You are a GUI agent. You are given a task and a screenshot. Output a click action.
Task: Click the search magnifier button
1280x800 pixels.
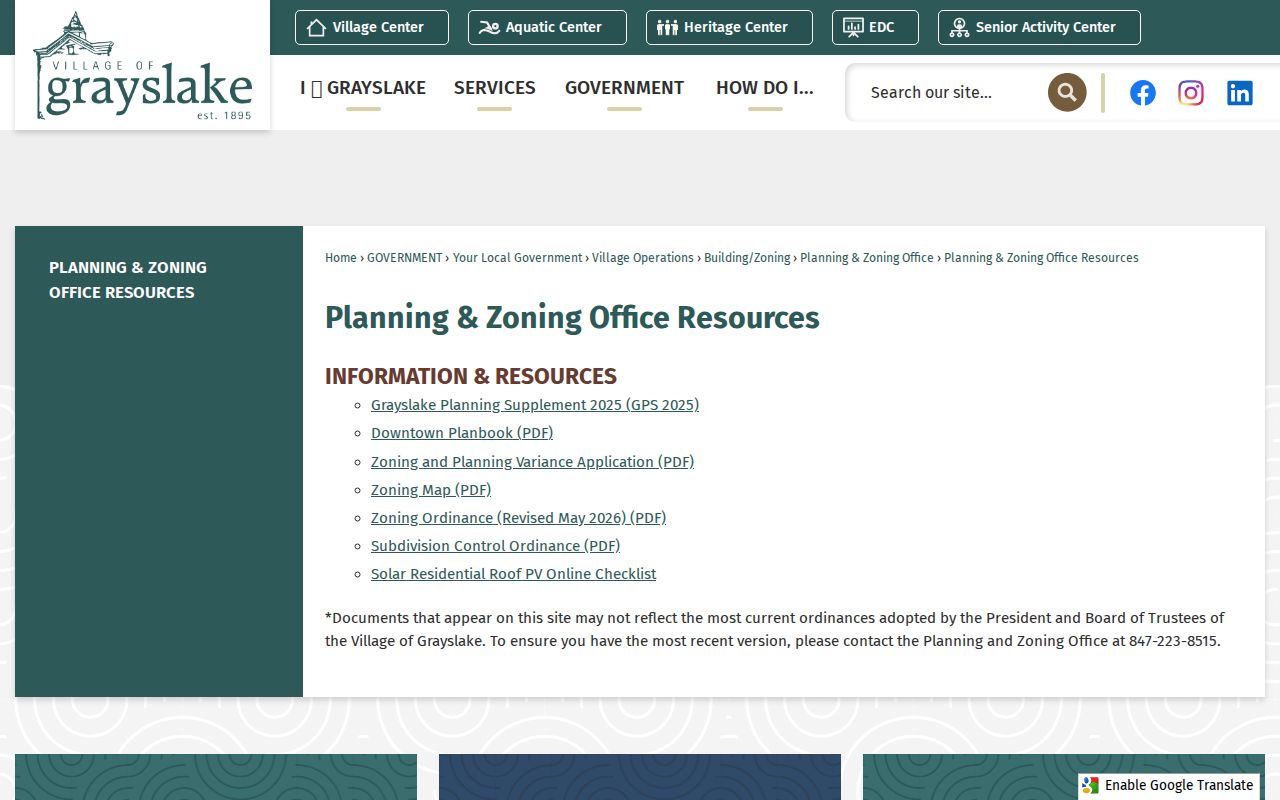(1067, 92)
